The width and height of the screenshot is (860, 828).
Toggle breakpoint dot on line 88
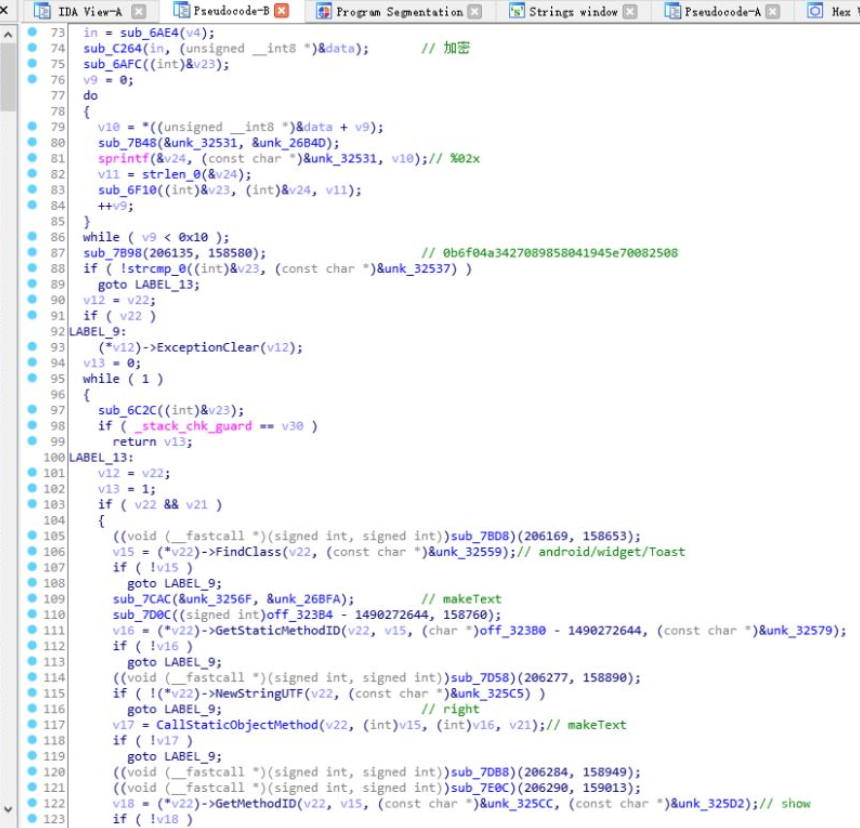[32, 268]
